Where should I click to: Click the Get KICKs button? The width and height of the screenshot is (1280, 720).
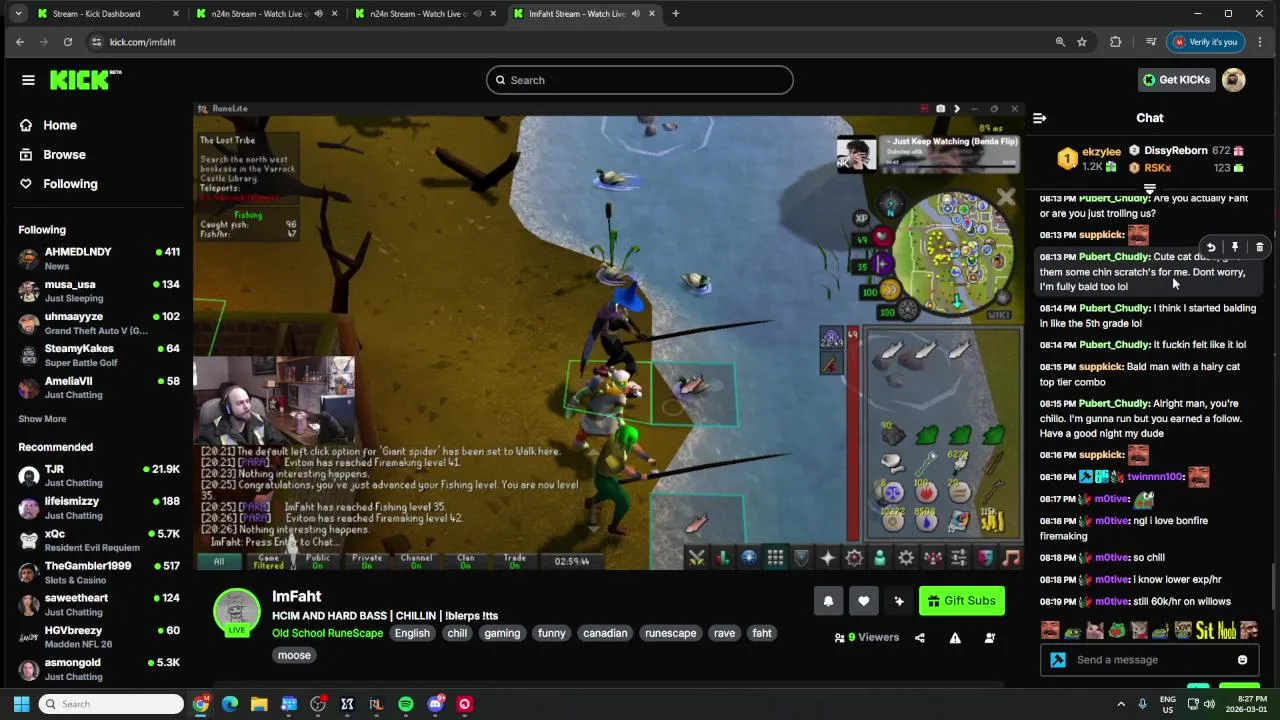pyautogui.click(x=1177, y=80)
